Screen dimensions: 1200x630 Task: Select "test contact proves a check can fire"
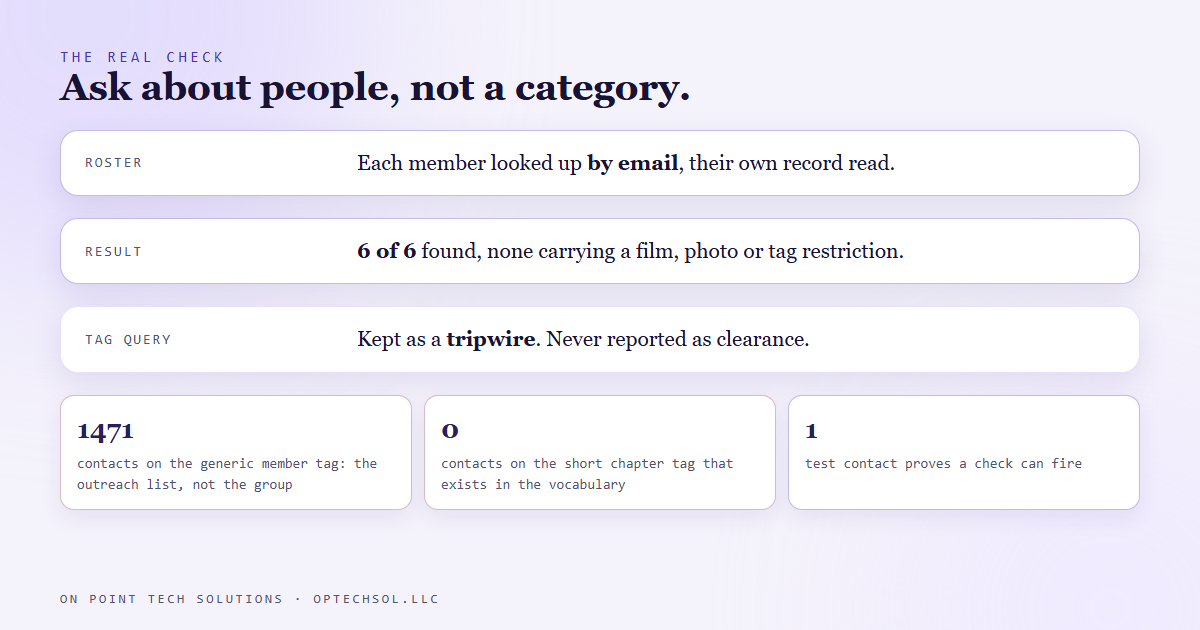943,463
